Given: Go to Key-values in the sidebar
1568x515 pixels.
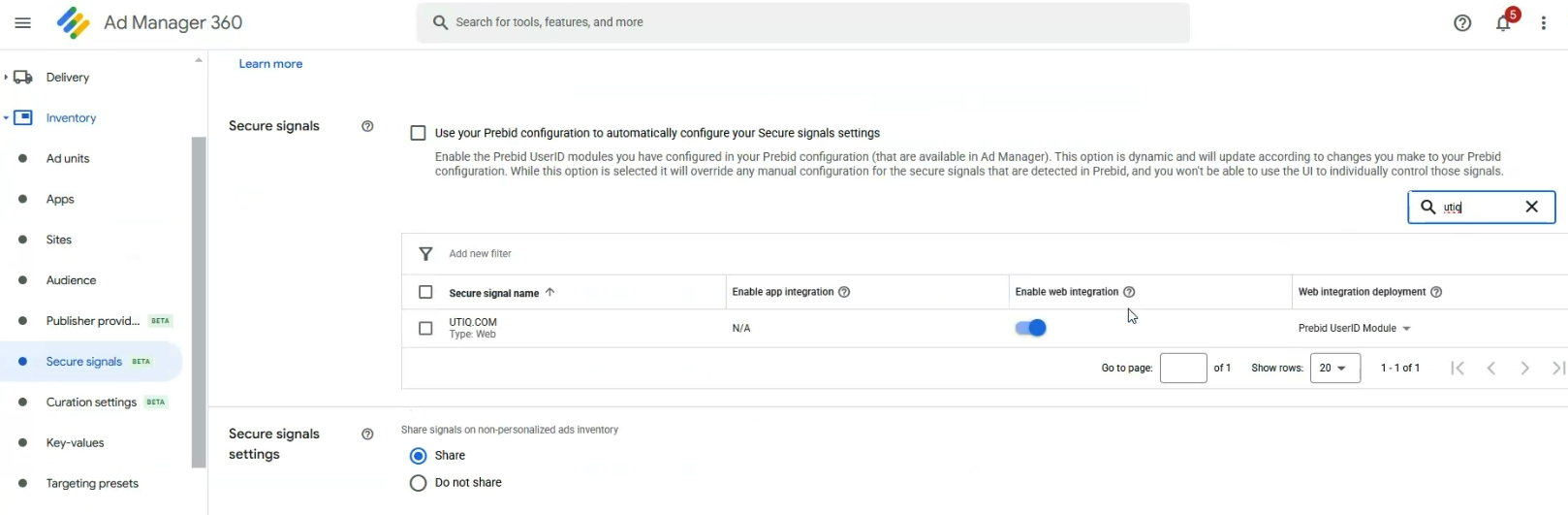Looking at the screenshot, I should pyautogui.click(x=75, y=443).
